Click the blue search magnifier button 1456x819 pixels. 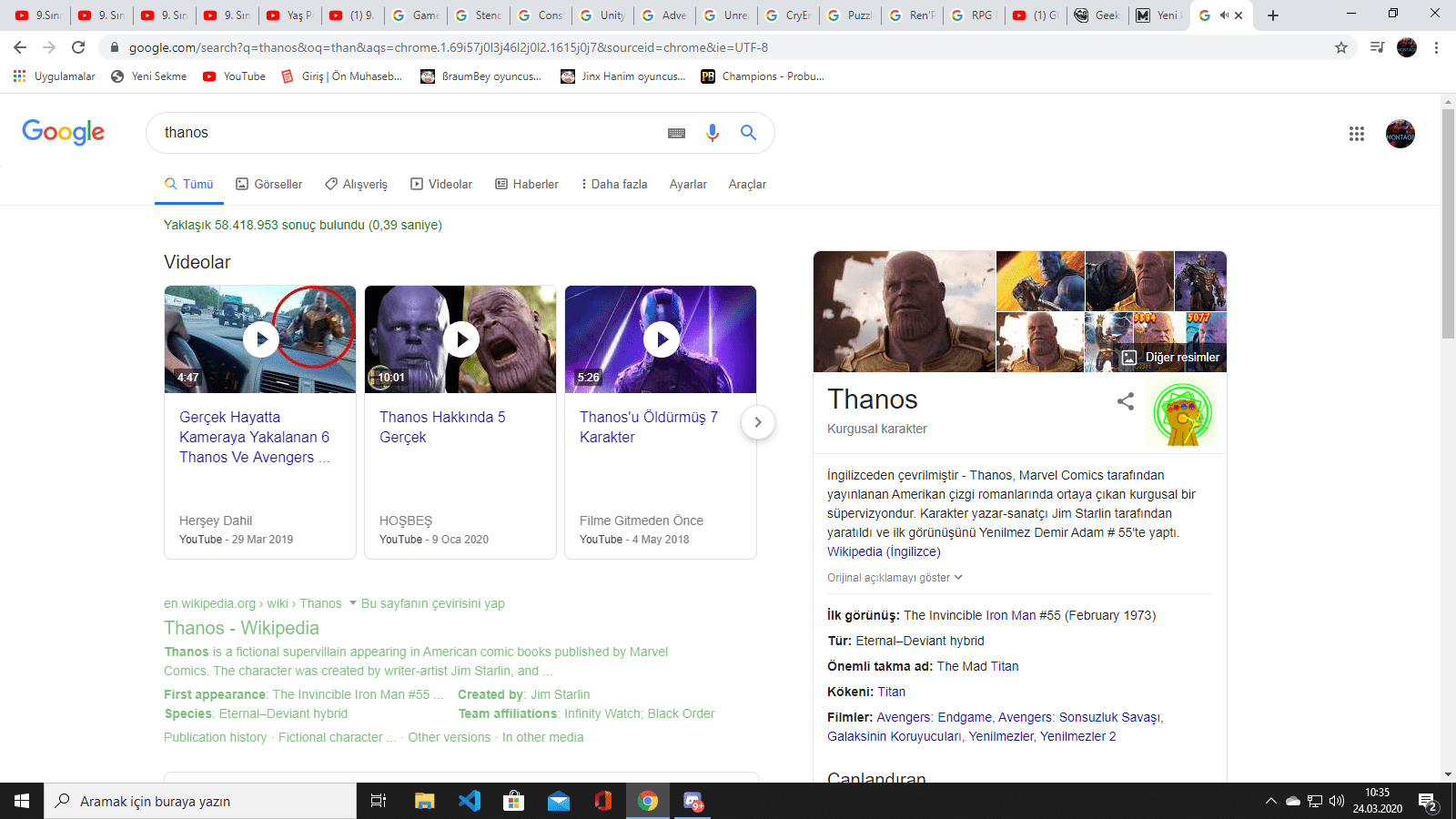748,133
